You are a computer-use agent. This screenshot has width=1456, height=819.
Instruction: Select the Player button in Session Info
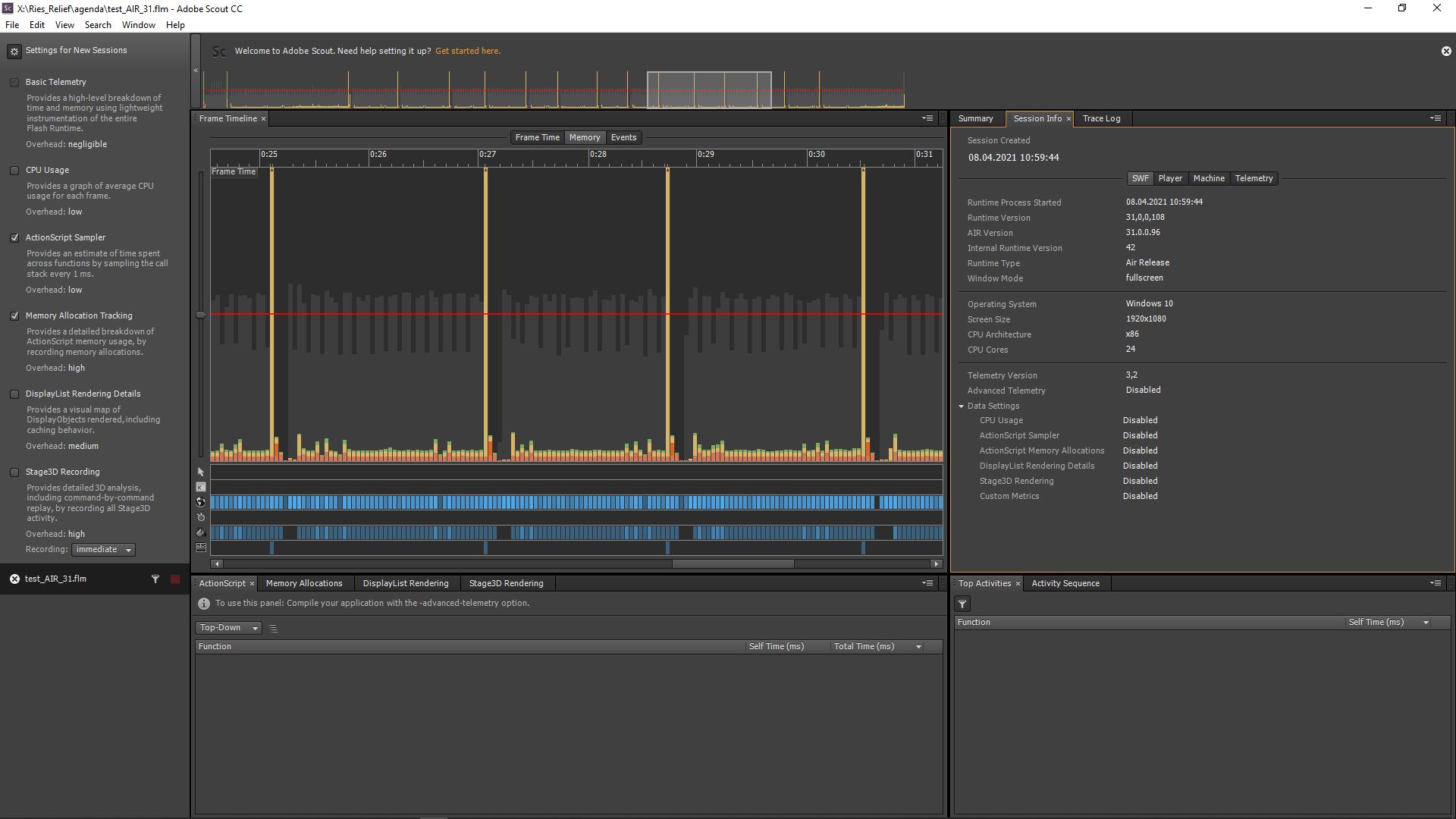click(x=1170, y=178)
